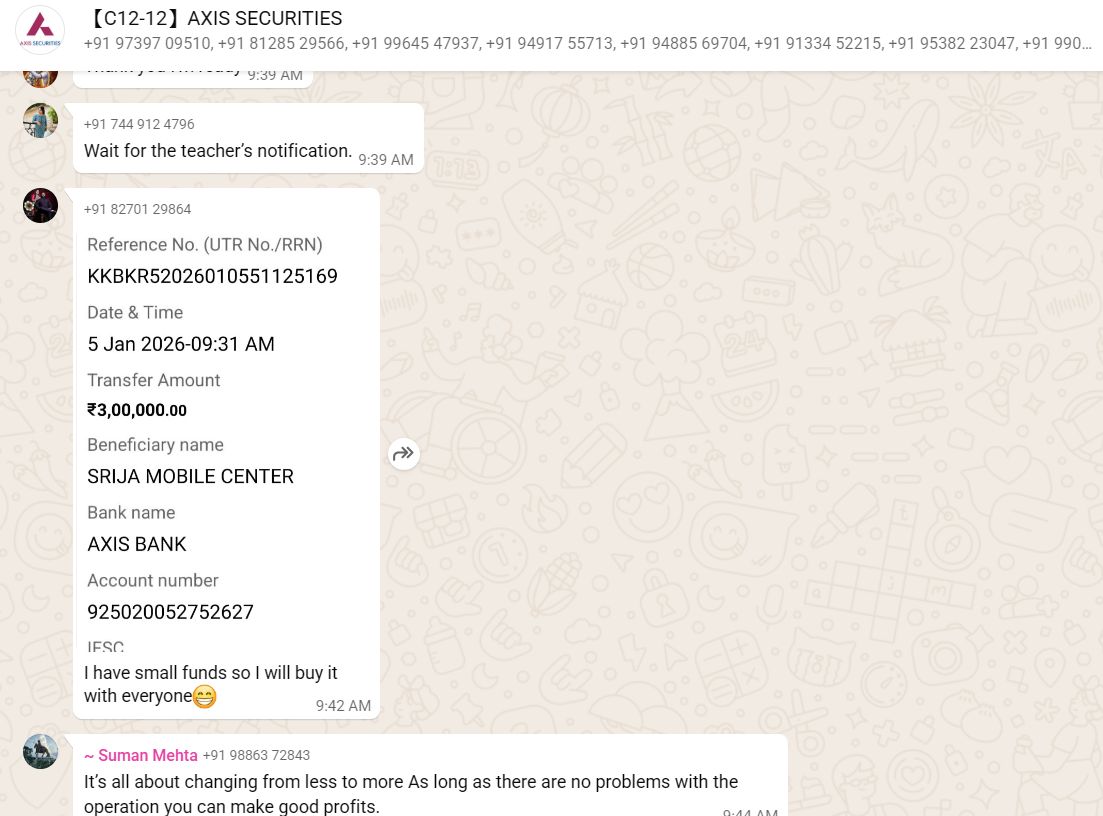
Task: Open avatar of +91 82701 29864 sender
Action: pyautogui.click(x=40, y=205)
